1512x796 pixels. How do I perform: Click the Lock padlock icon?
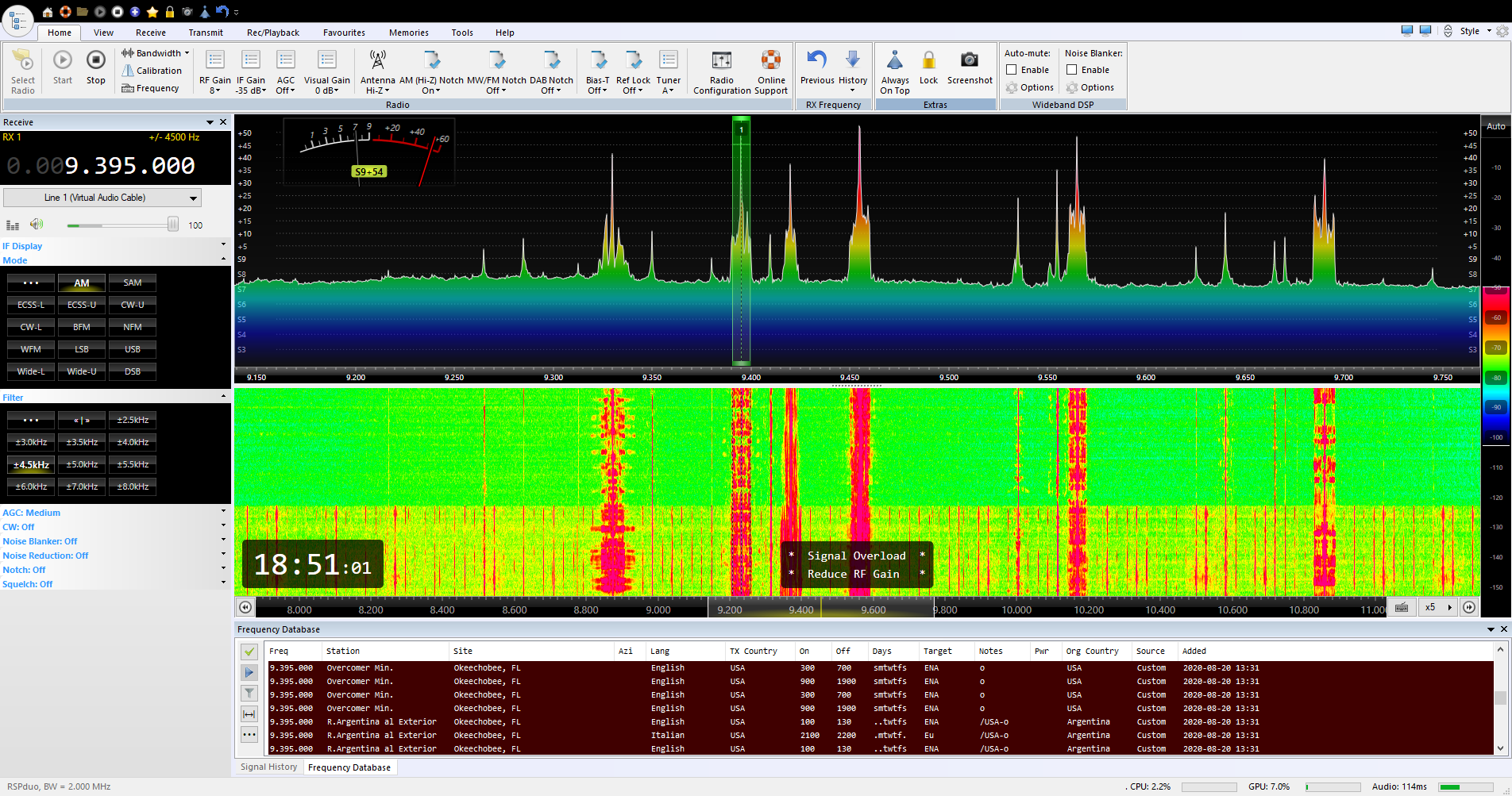pyautogui.click(x=928, y=60)
